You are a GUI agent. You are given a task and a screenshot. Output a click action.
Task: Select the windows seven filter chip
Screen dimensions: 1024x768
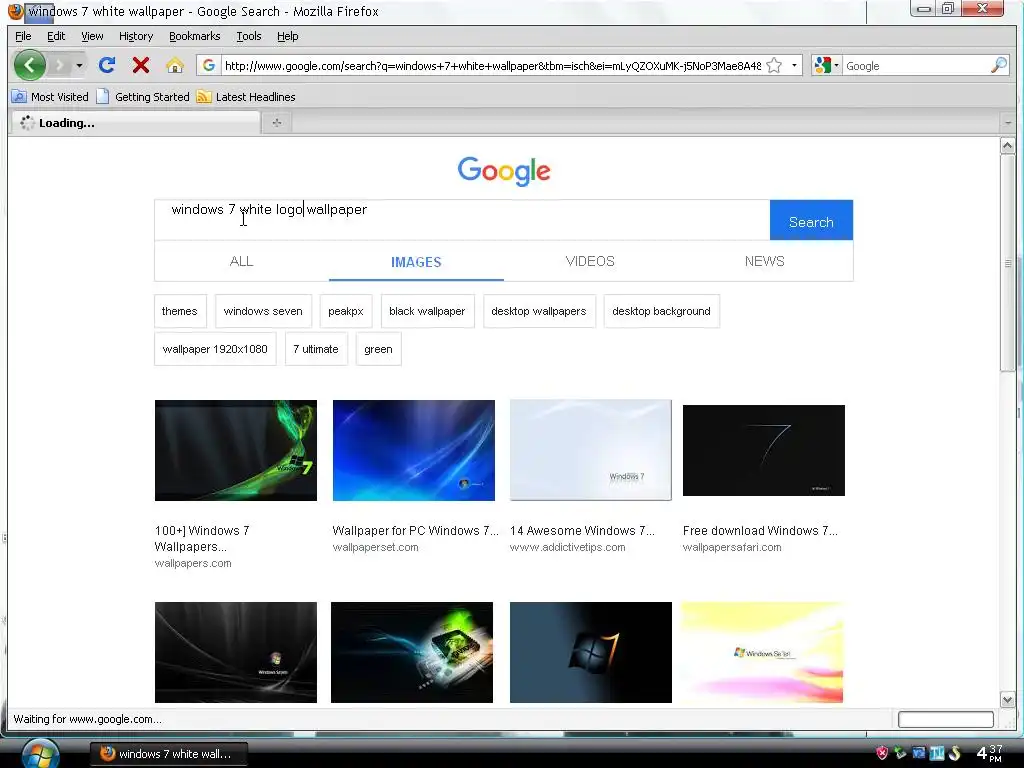[263, 312]
